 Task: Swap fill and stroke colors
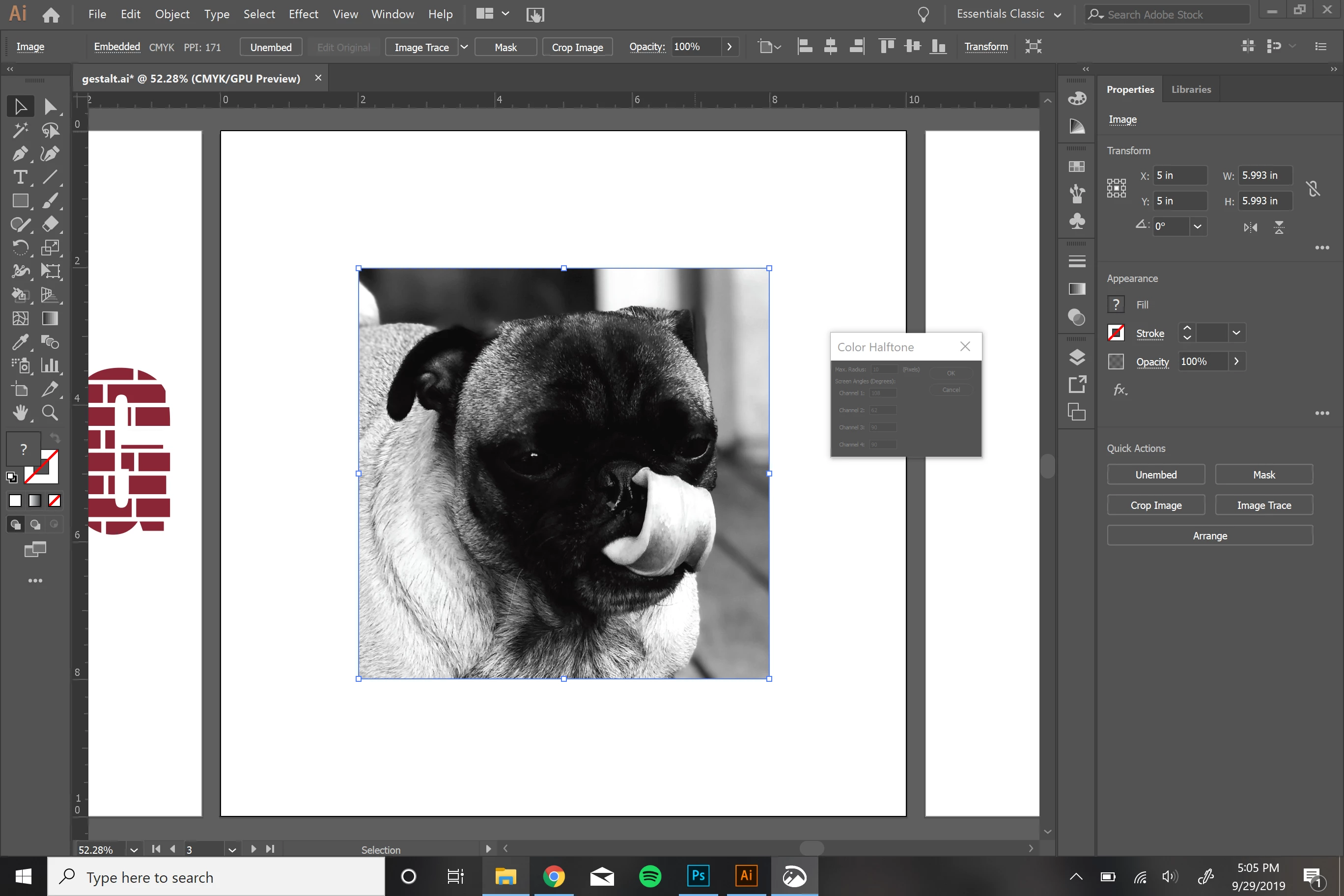(55, 438)
